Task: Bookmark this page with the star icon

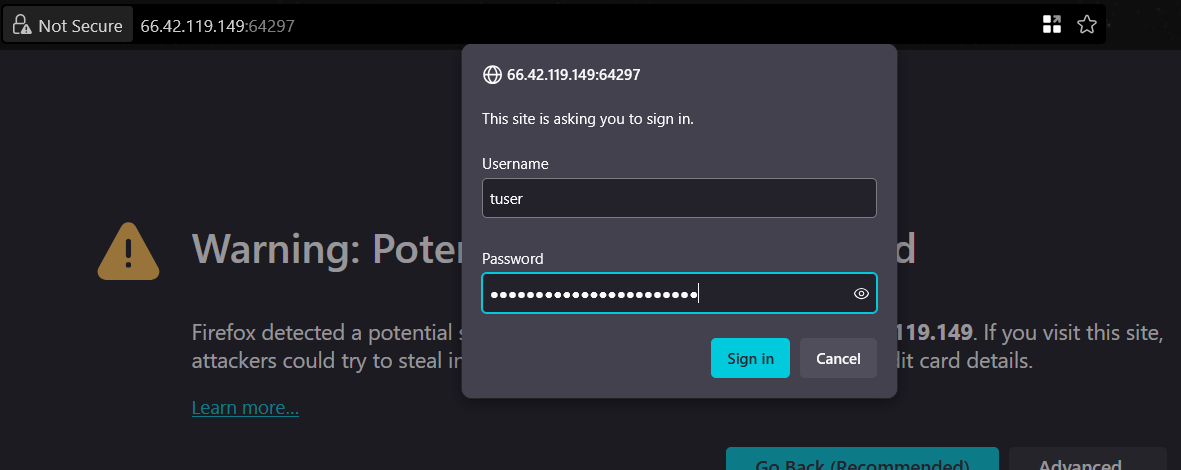Action: (1087, 25)
